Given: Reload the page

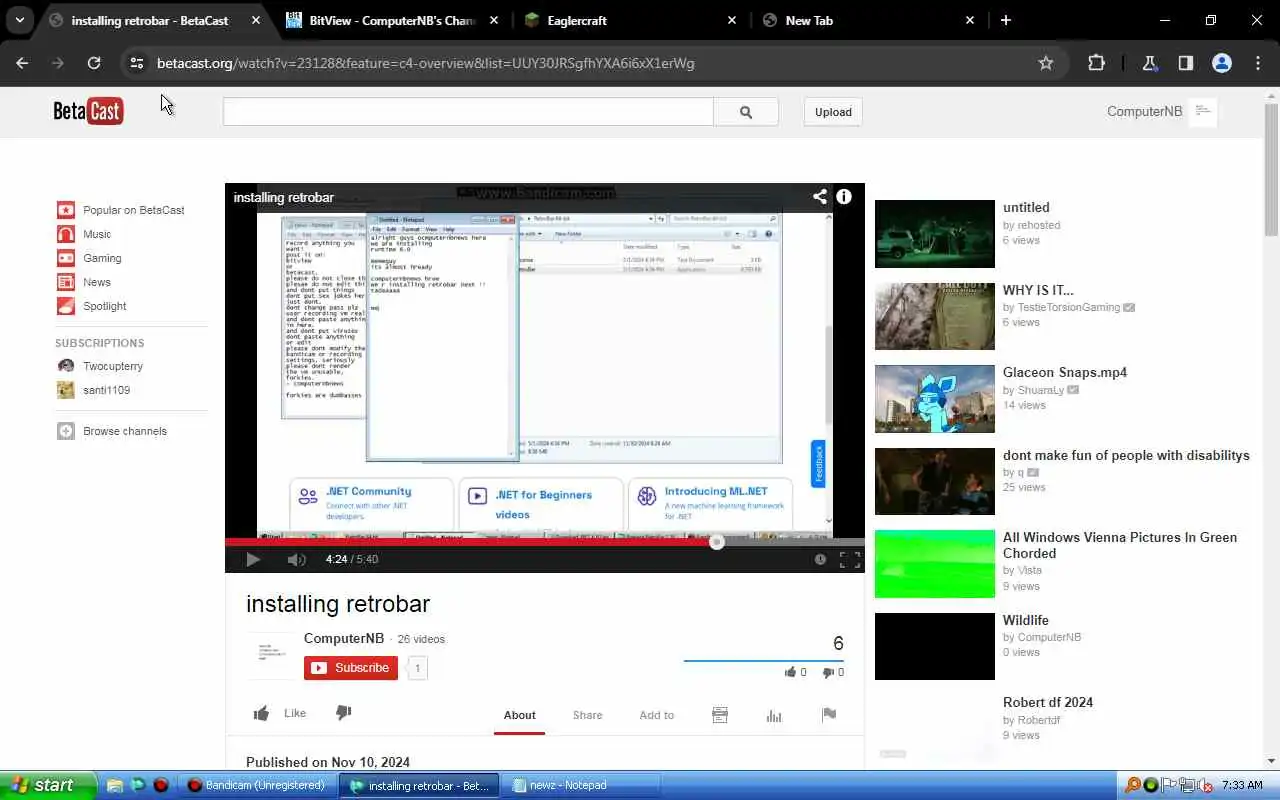Looking at the screenshot, I should coord(94,63).
